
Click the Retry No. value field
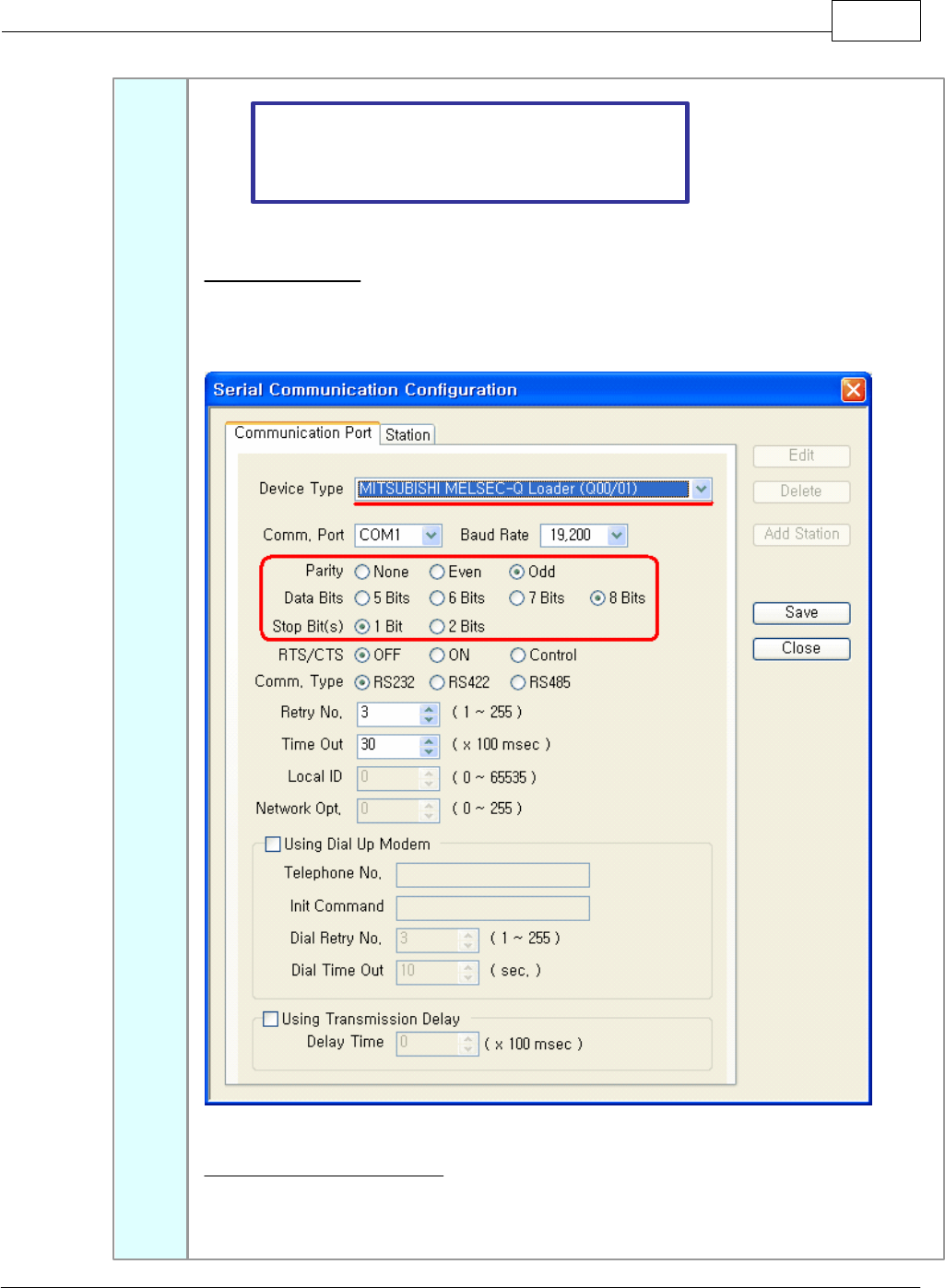click(x=388, y=714)
